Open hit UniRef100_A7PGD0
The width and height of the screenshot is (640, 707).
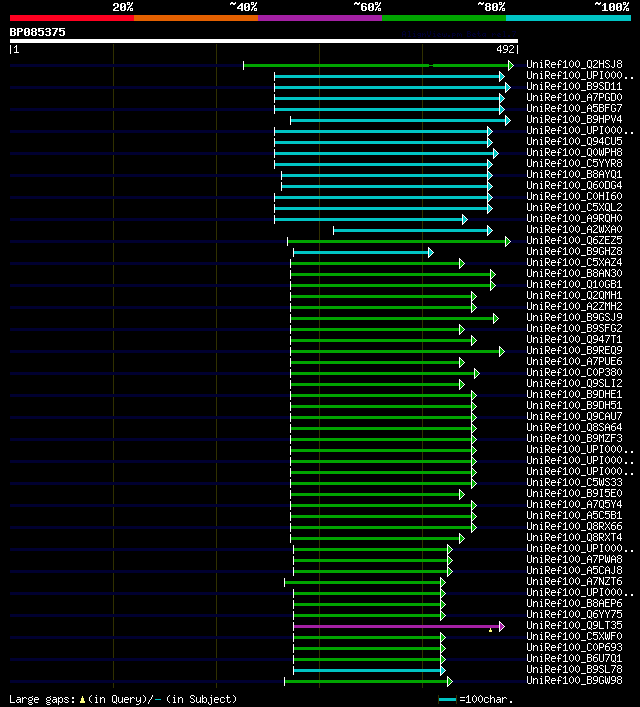pos(574,97)
